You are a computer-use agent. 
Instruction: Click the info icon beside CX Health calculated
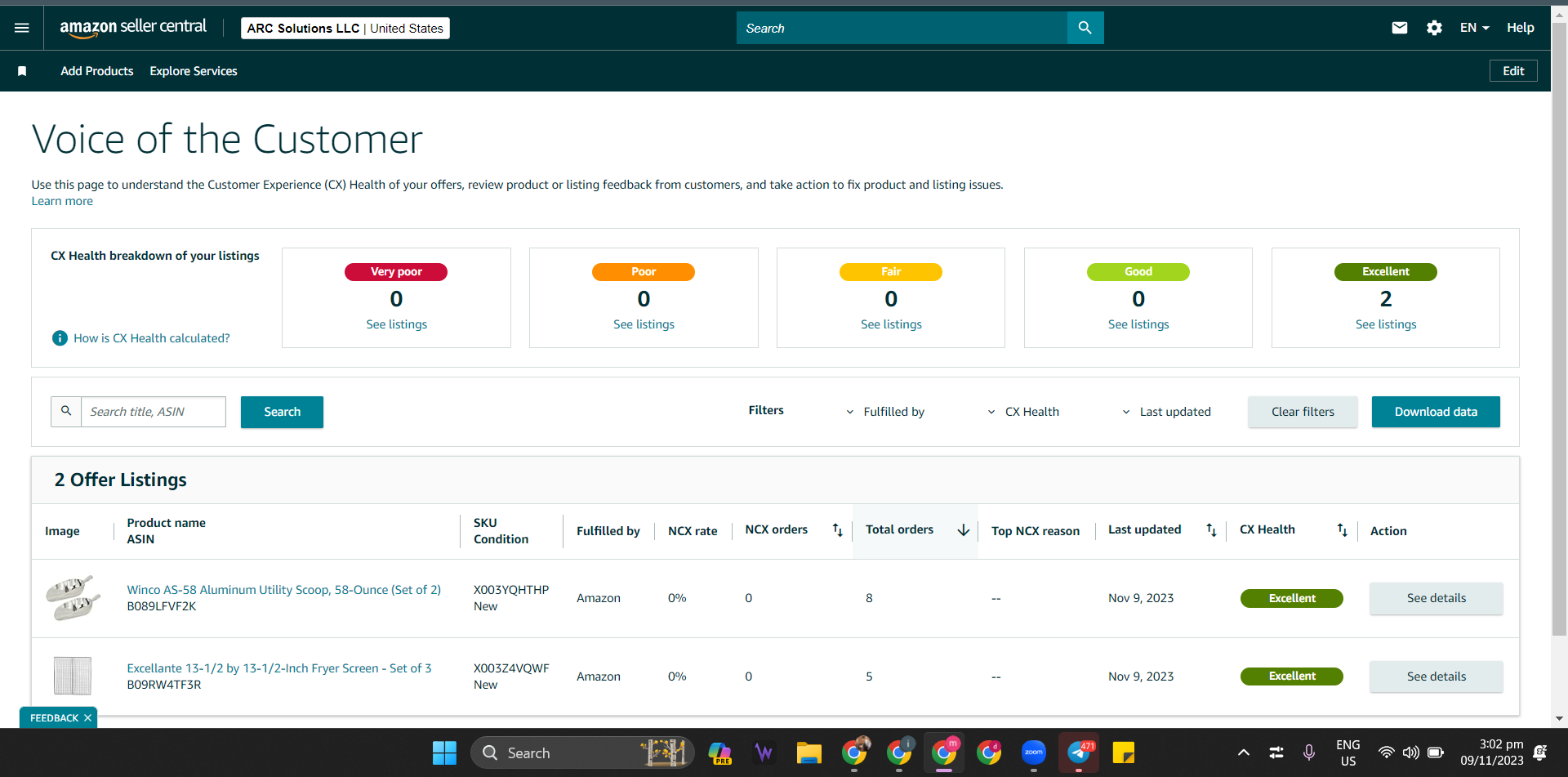[60, 338]
